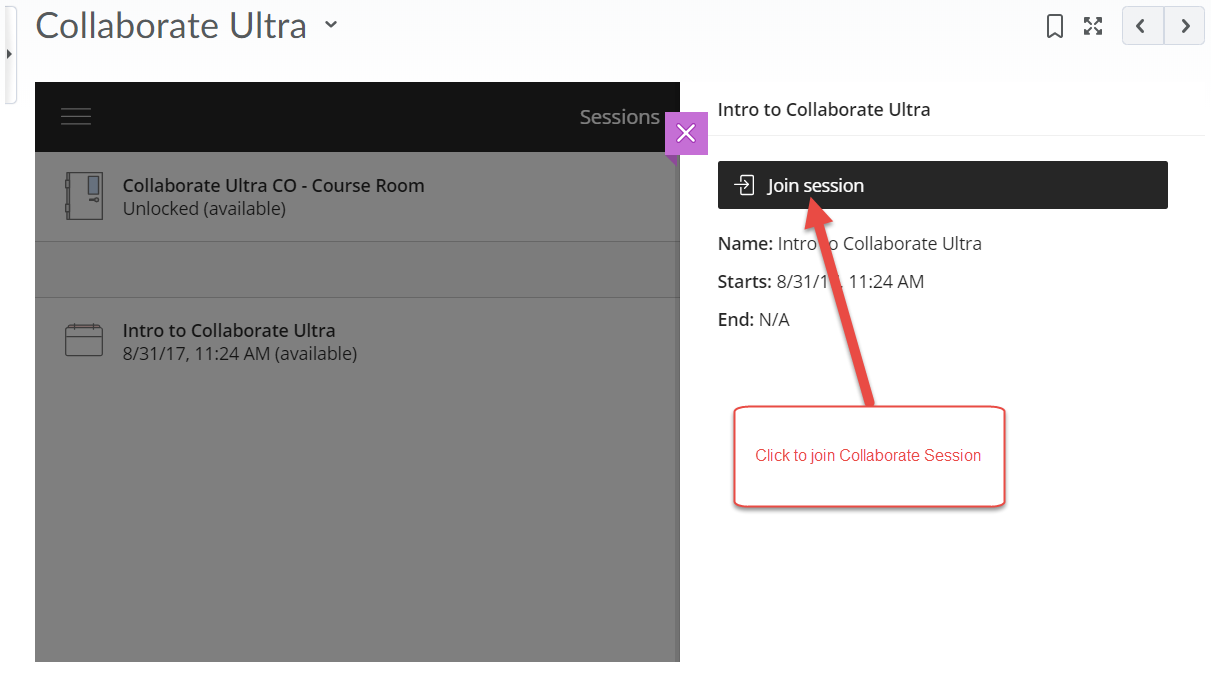
Task: Enter fullscreen using the expand icon
Action: (x=1092, y=26)
